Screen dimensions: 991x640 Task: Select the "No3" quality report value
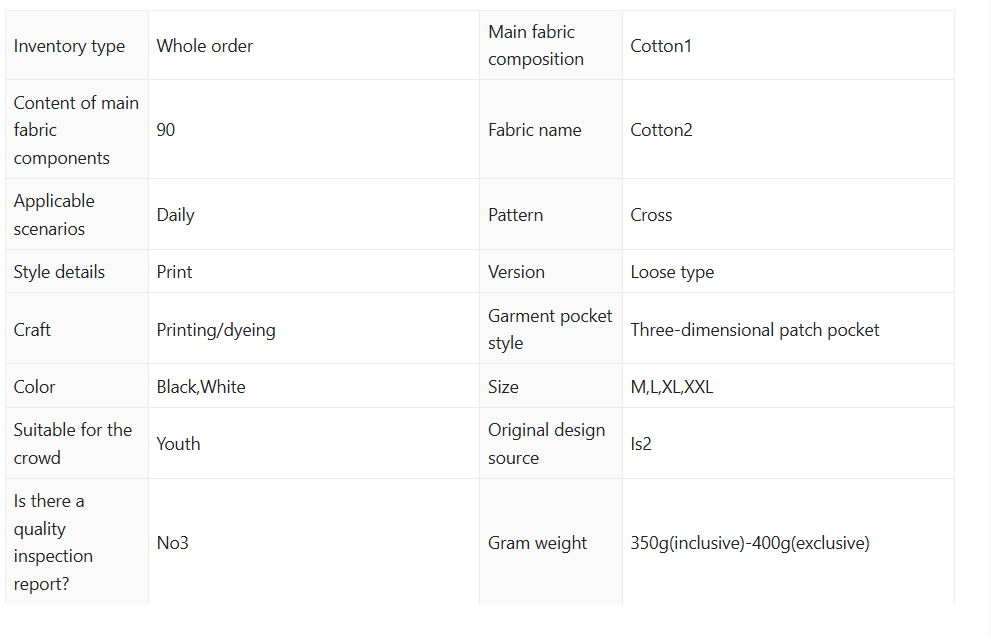(173, 543)
